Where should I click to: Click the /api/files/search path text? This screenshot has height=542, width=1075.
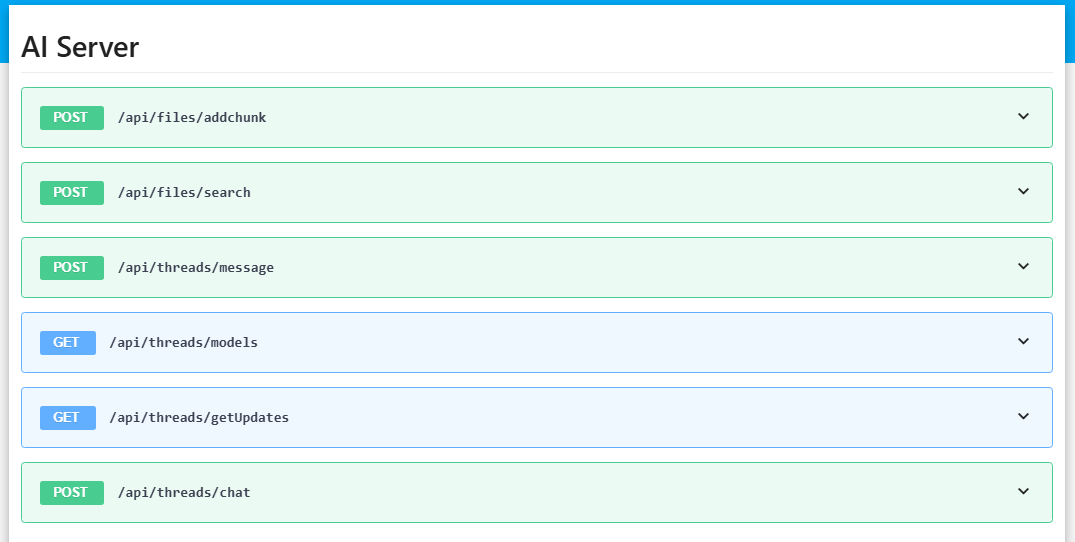click(184, 193)
